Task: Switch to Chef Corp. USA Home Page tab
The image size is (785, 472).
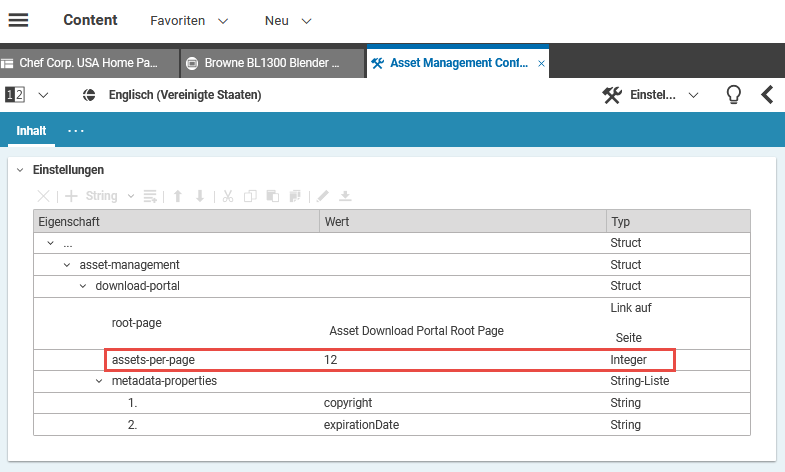Action: [89, 63]
